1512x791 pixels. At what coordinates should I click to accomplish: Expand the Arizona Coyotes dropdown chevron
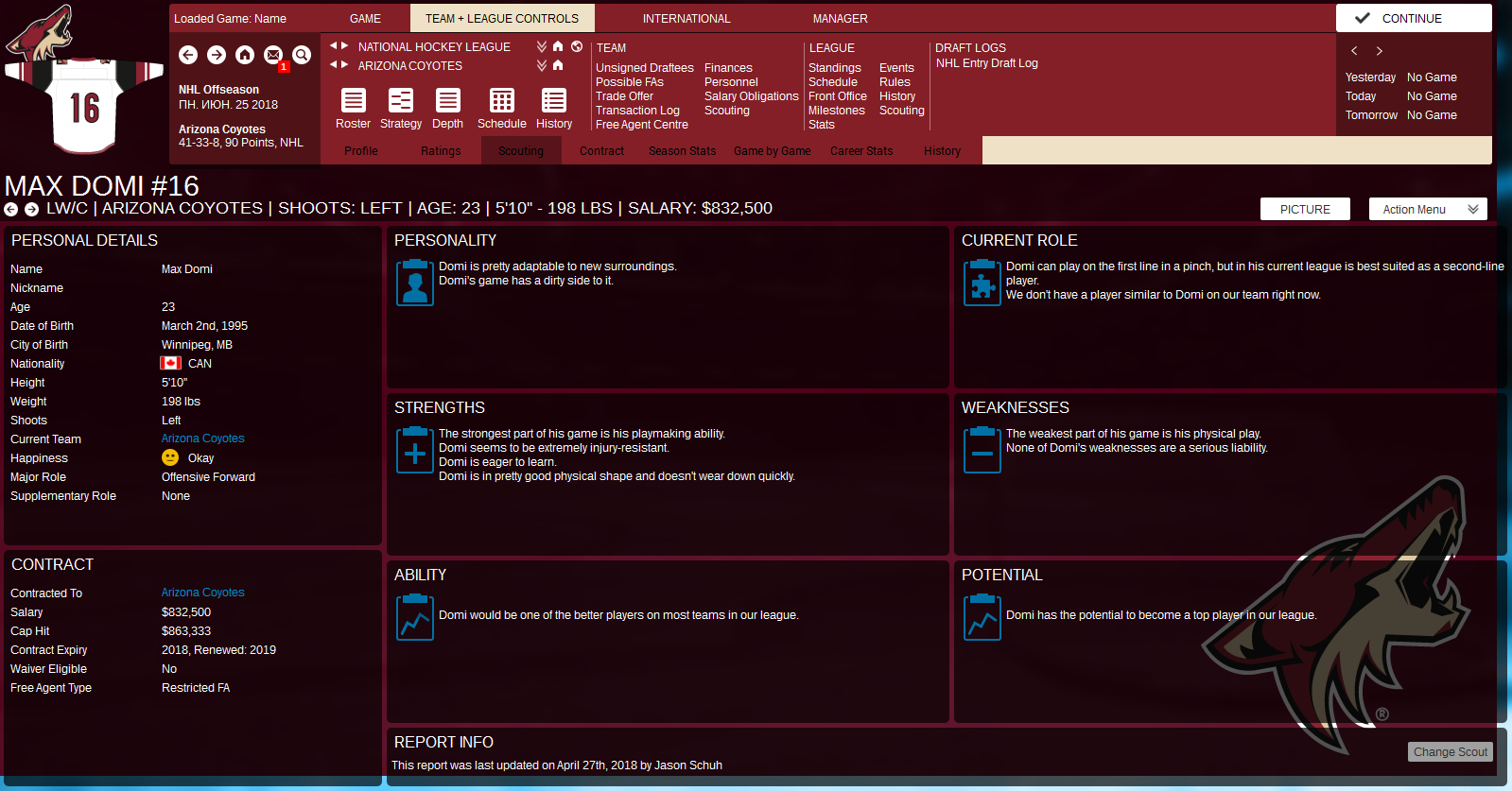pyautogui.click(x=542, y=65)
